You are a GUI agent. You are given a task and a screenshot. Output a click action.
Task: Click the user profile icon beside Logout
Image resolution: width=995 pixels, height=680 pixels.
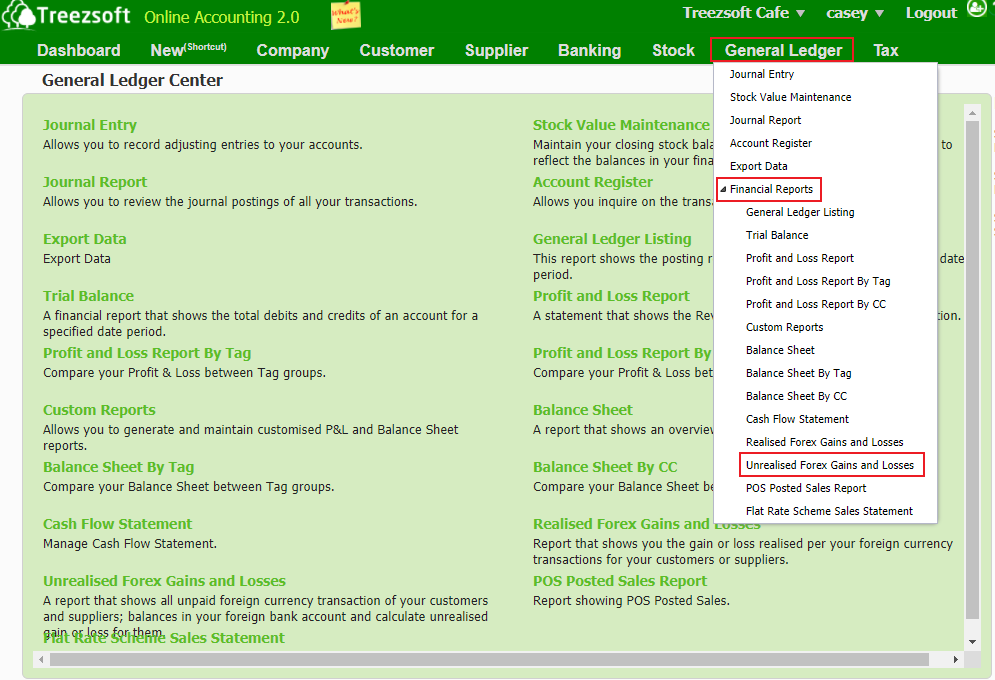point(977,11)
